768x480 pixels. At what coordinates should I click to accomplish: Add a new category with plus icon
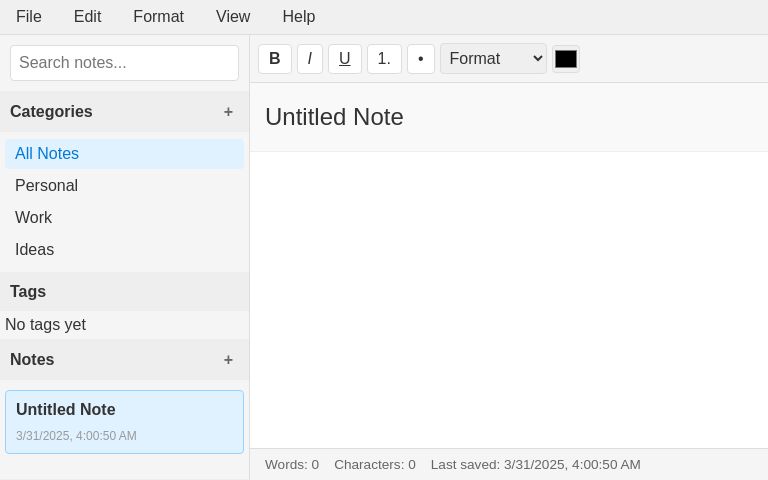point(228,112)
